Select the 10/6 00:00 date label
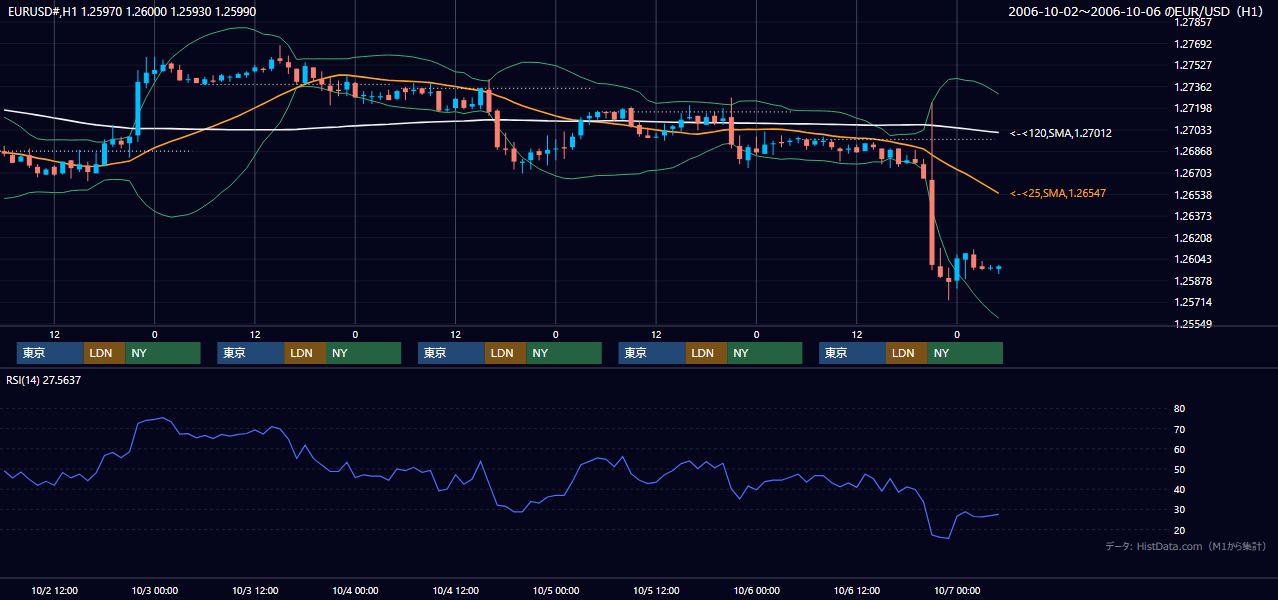 click(757, 591)
